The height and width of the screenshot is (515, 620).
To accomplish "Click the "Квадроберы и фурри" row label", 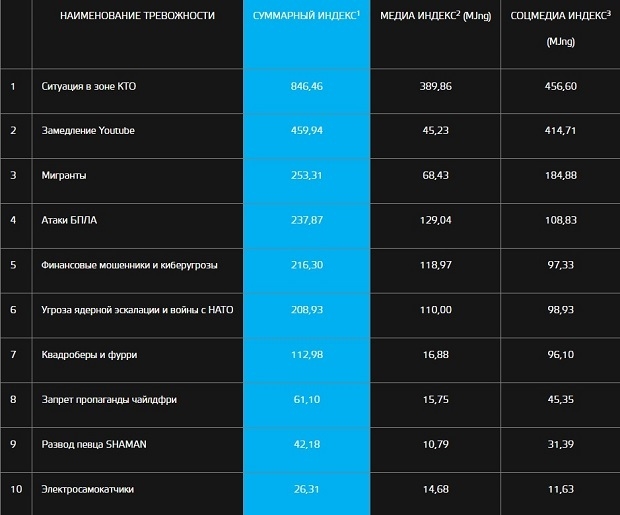I will coord(91,355).
